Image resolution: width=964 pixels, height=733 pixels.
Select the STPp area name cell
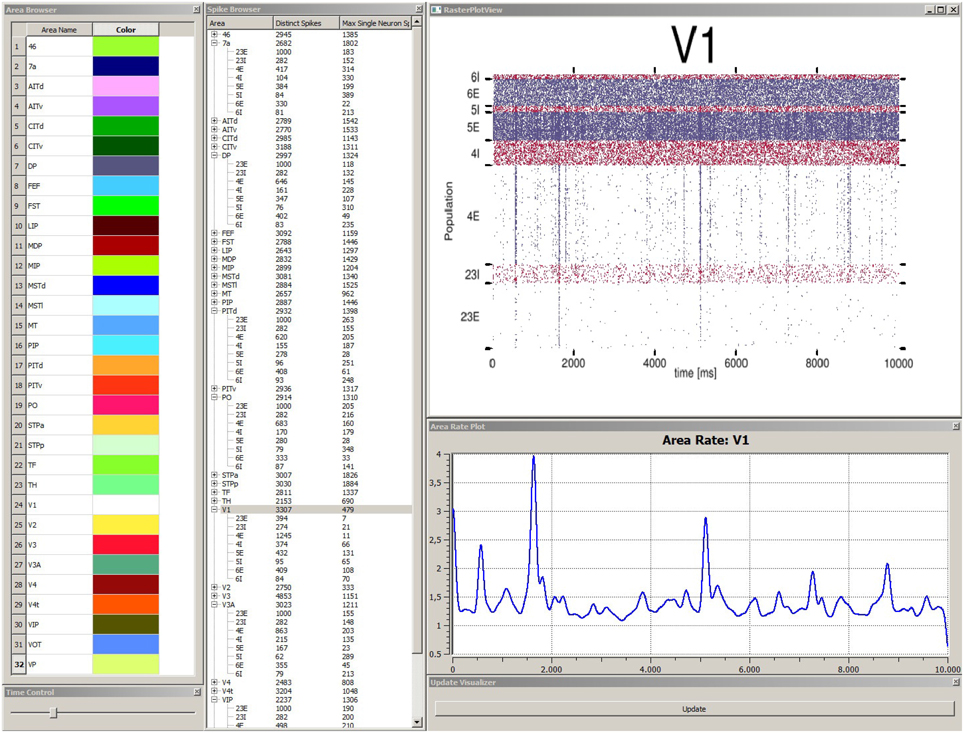point(59,445)
